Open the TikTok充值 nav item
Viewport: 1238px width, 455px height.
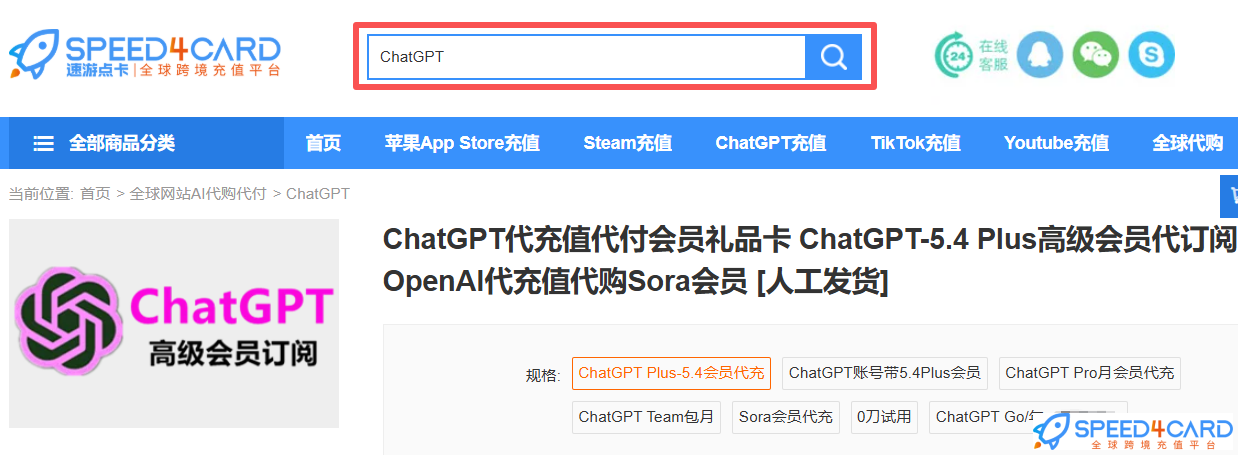click(x=915, y=143)
